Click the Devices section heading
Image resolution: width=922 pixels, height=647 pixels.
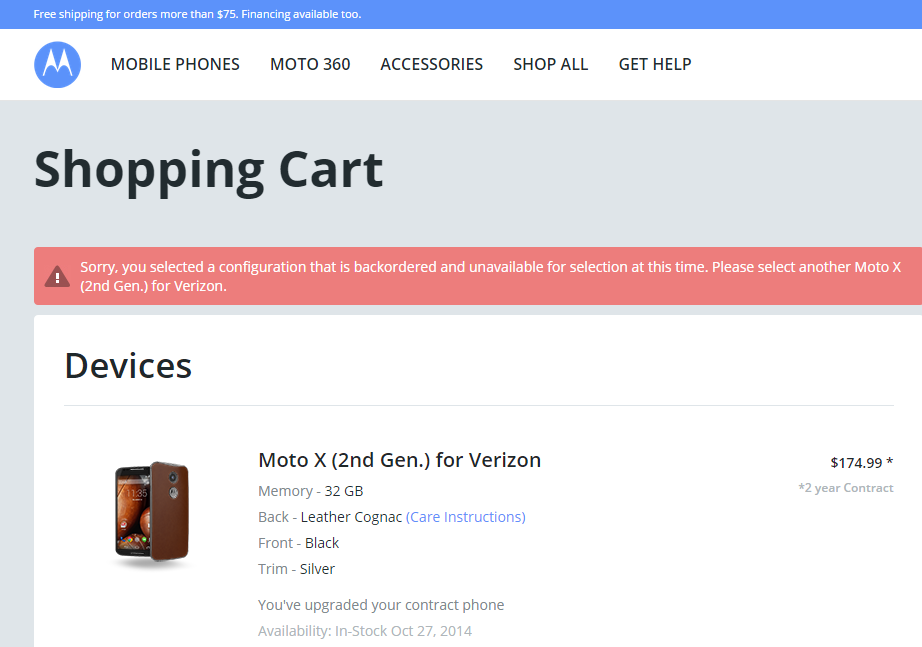[128, 366]
